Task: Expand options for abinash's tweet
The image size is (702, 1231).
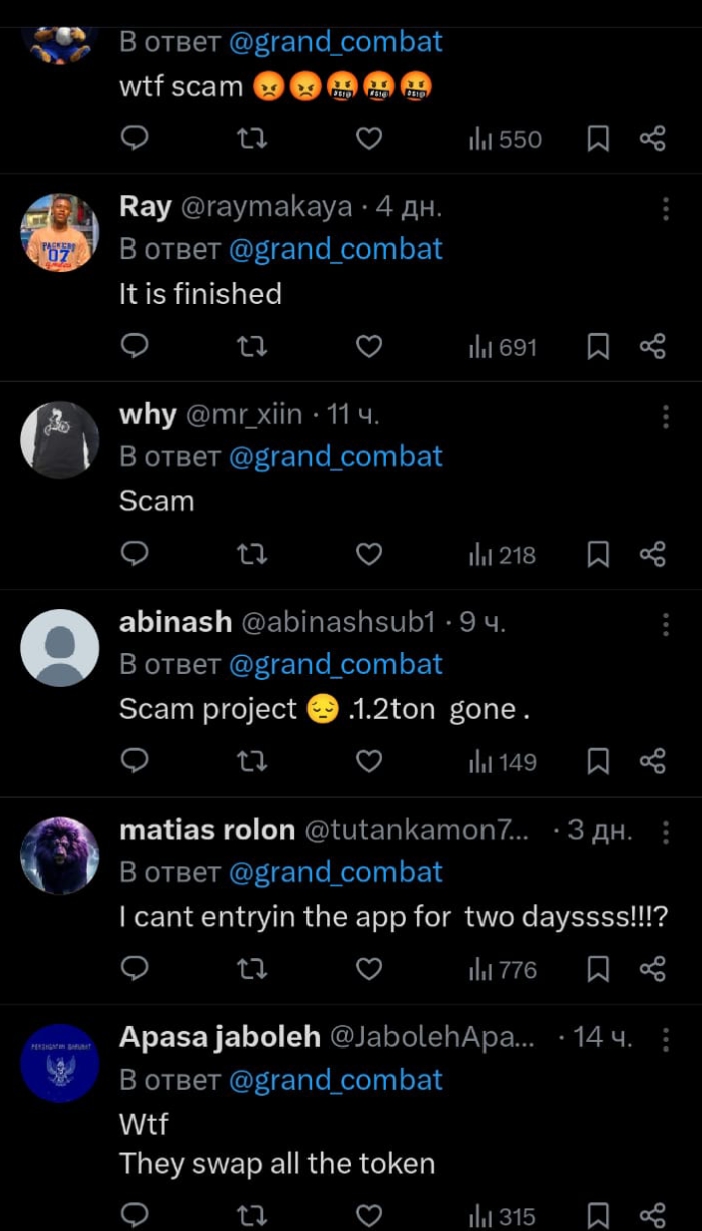Action: pyautogui.click(x=665, y=624)
